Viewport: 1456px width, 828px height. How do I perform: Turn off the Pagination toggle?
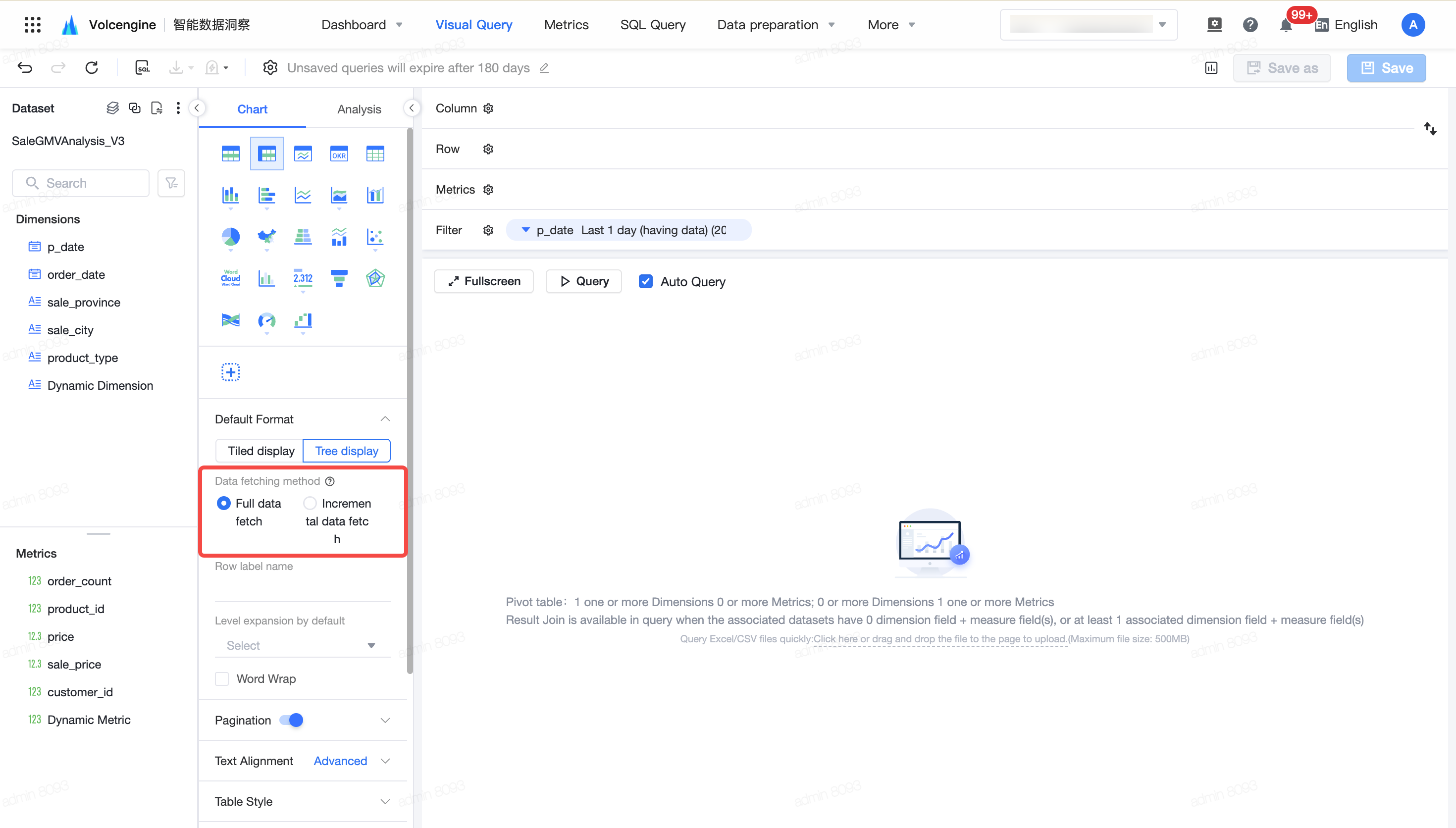[291, 720]
